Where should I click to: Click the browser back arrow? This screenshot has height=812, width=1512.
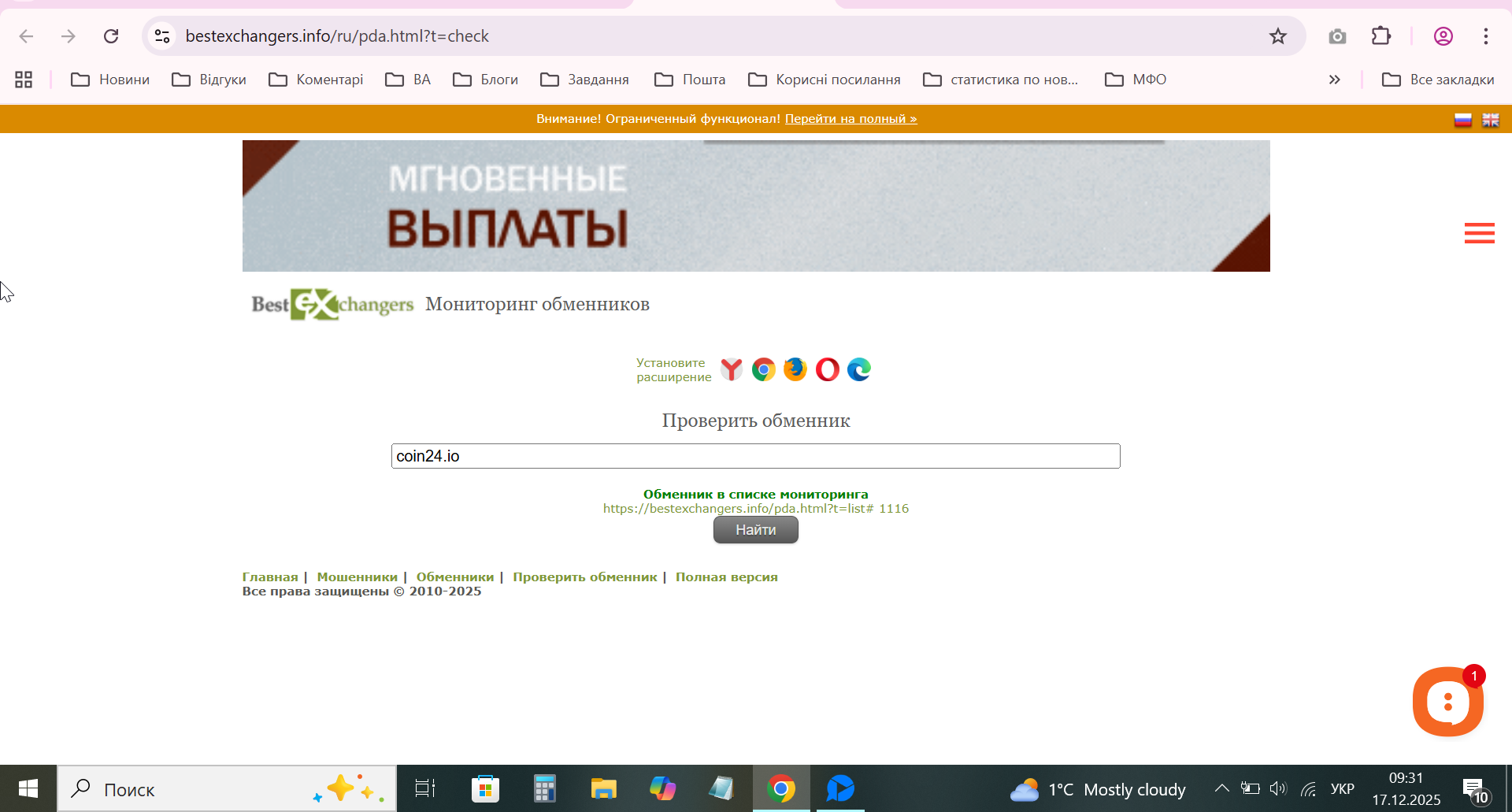pos(26,36)
